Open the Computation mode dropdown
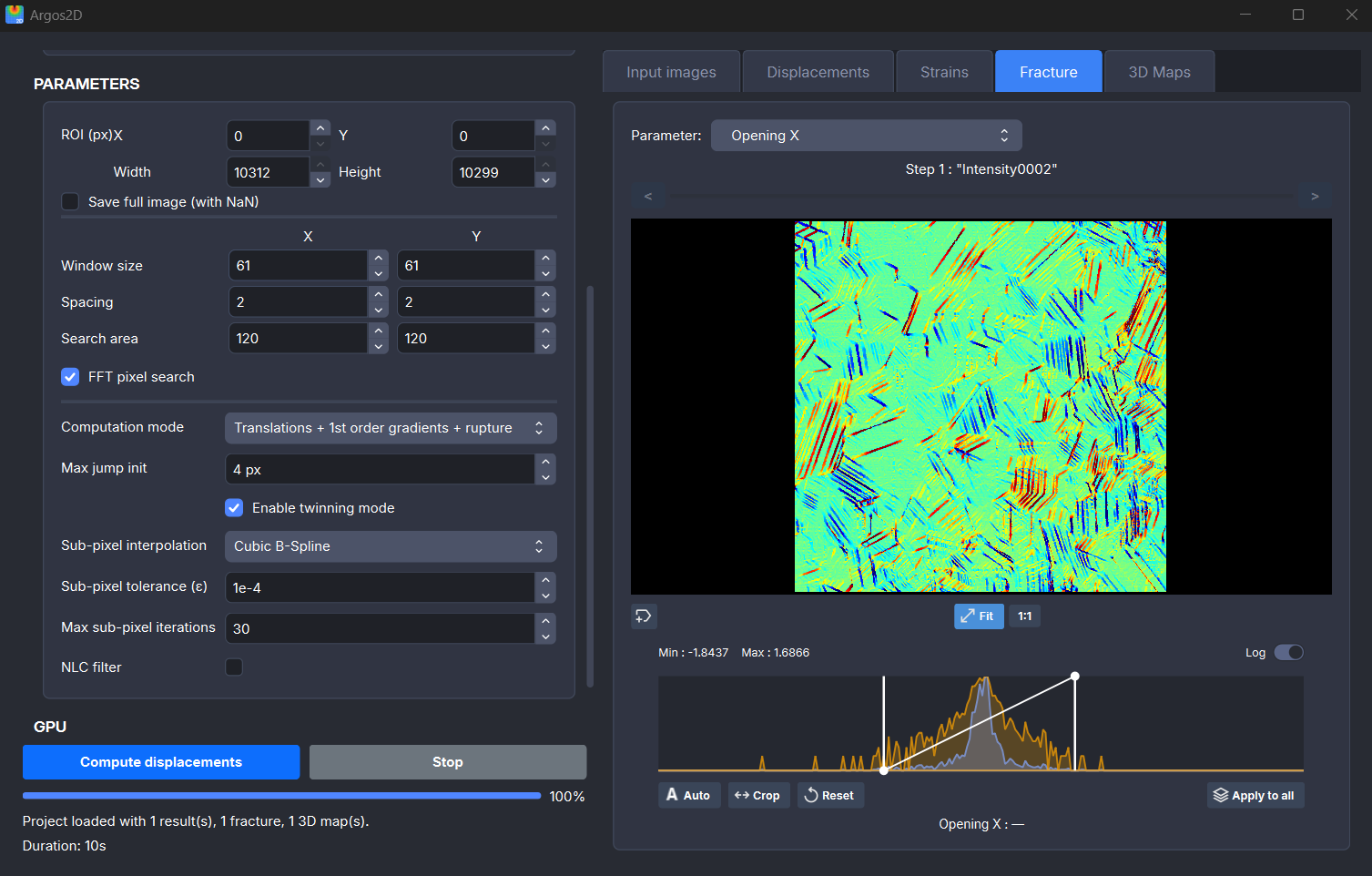Viewport: 1372px width, 876px height. 390,427
